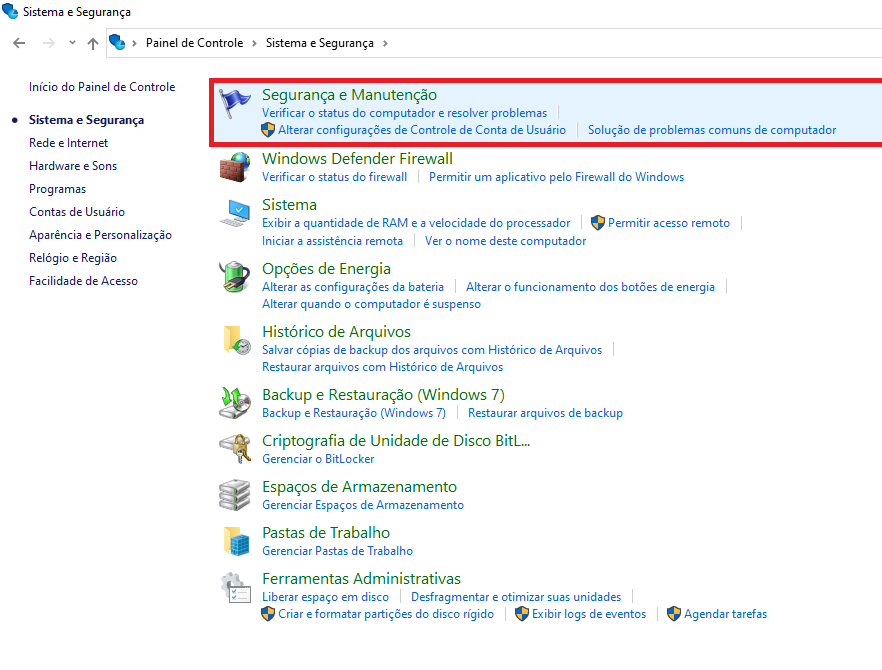Click Permitir um aplicativo pelo Firewall

556,177
